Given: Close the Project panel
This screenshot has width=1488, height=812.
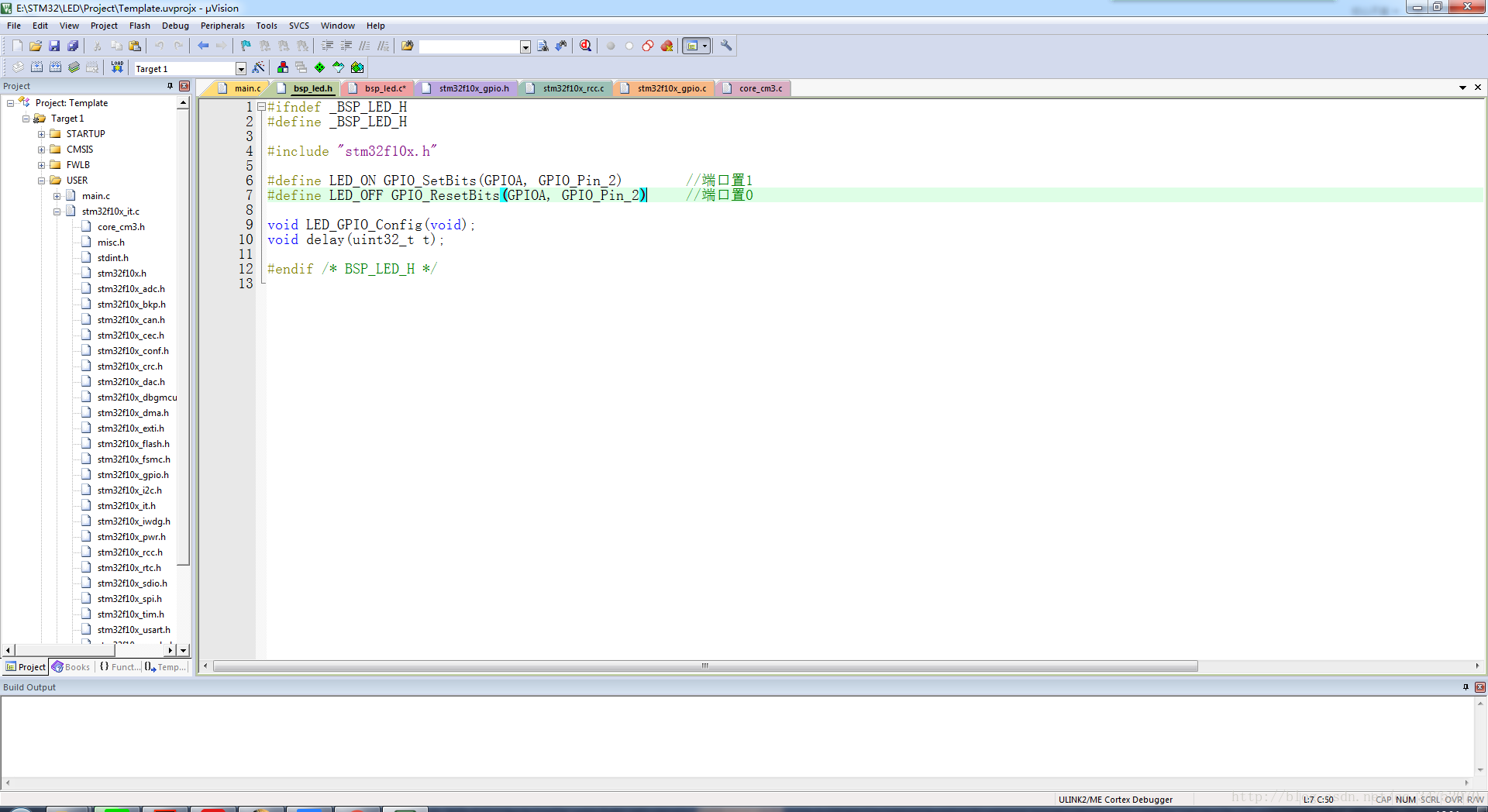Looking at the screenshot, I should click(x=184, y=86).
